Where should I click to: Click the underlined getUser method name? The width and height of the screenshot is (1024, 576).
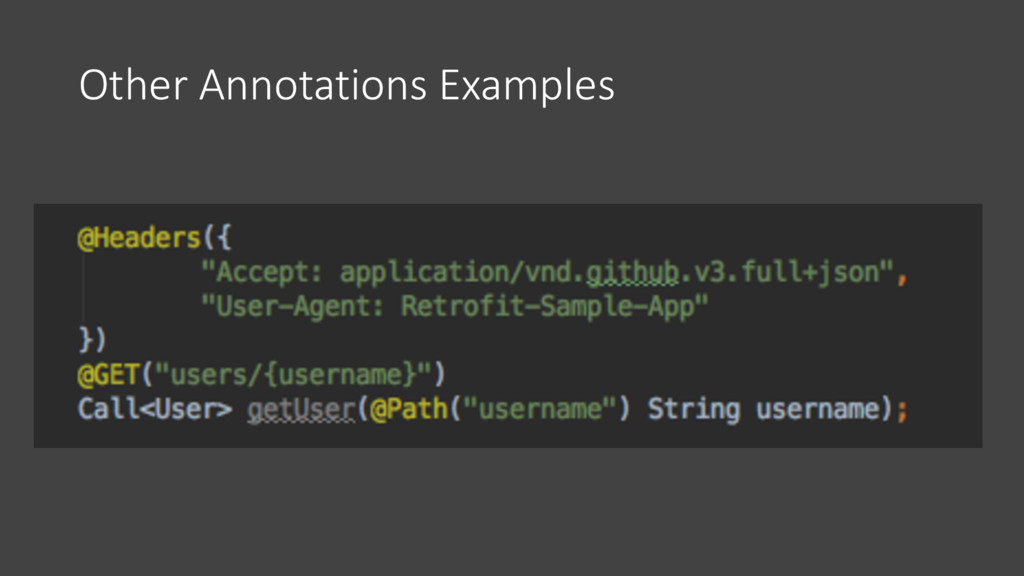click(x=301, y=410)
